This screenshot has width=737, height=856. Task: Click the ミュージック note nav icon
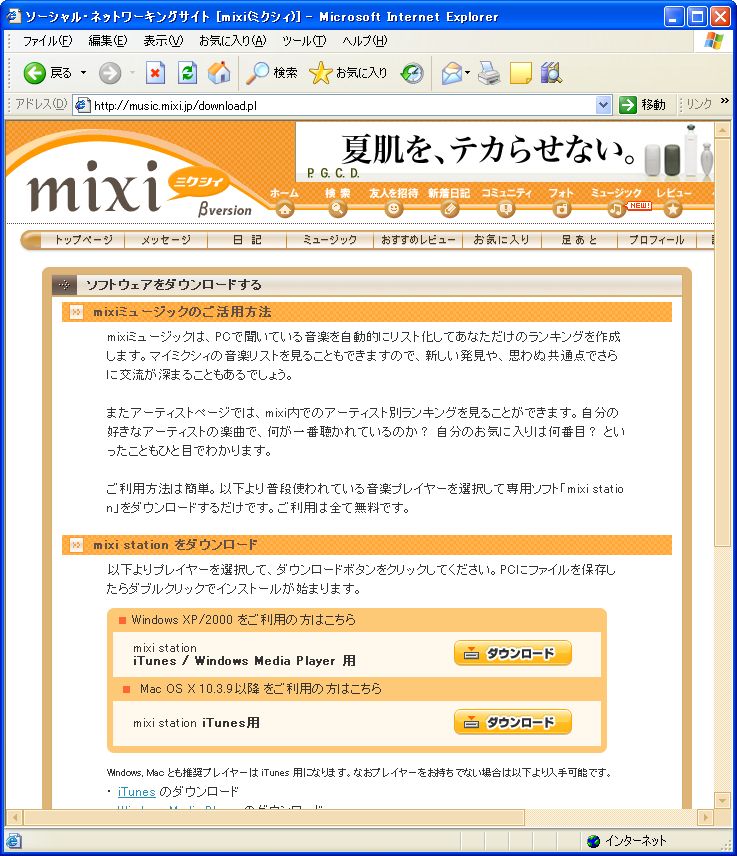[x=616, y=208]
